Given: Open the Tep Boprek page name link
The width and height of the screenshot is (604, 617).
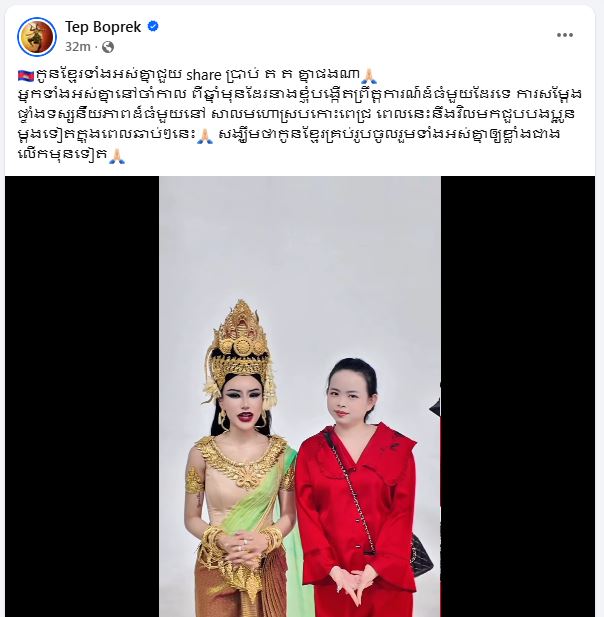Looking at the screenshot, I should (x=103, y=27).
